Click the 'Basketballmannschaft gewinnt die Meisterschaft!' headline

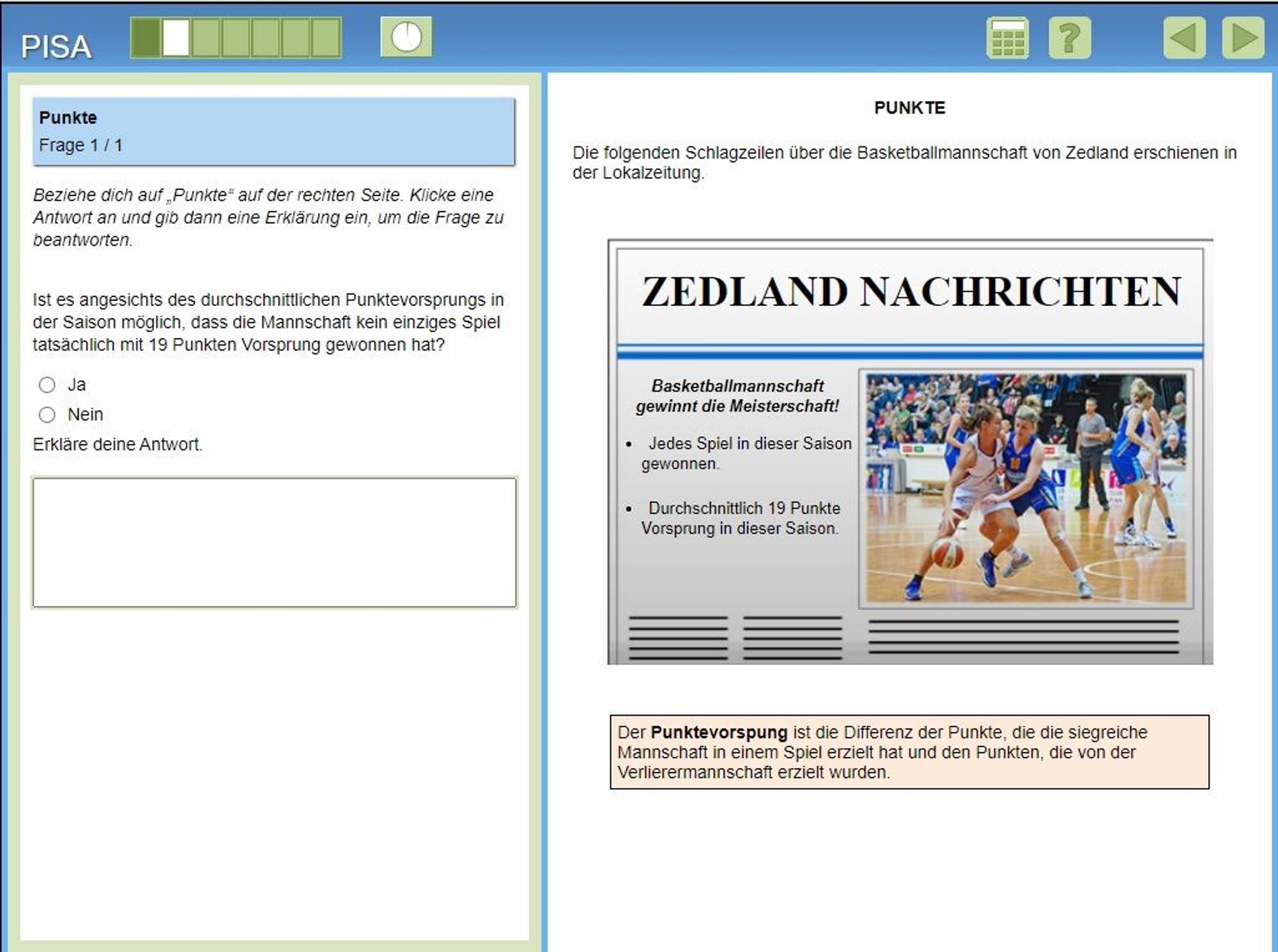(737, 395)
